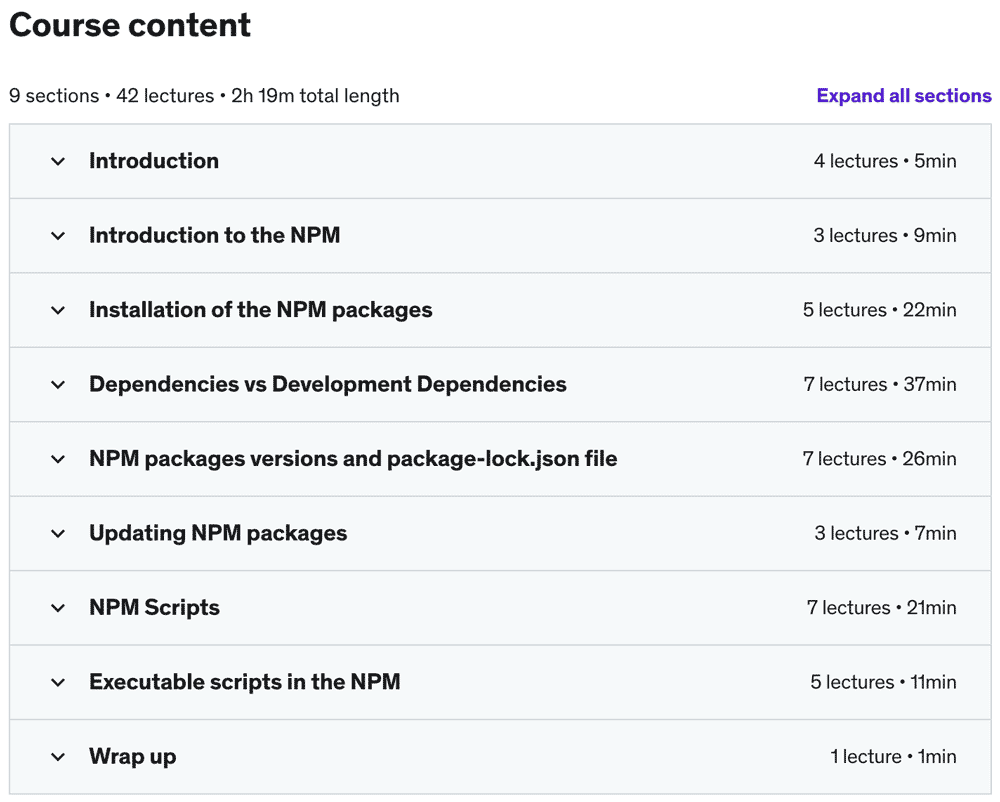Click NPM packages versions and package-lock.json title
The width and height of the screenshot is (1000, 802).
tap(352, 459)
